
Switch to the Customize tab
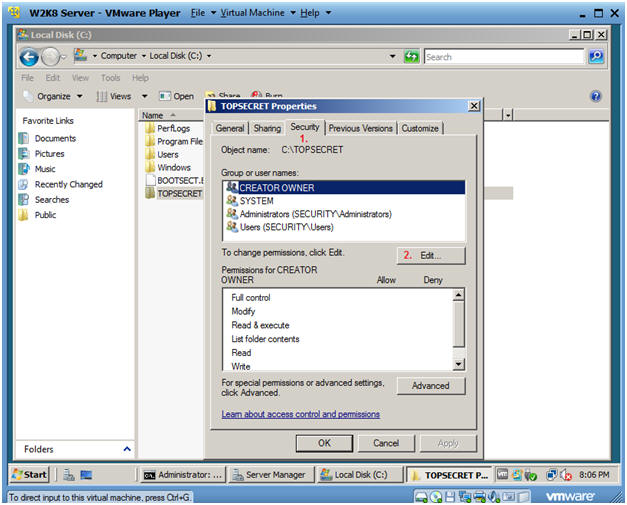coord(420,128)
